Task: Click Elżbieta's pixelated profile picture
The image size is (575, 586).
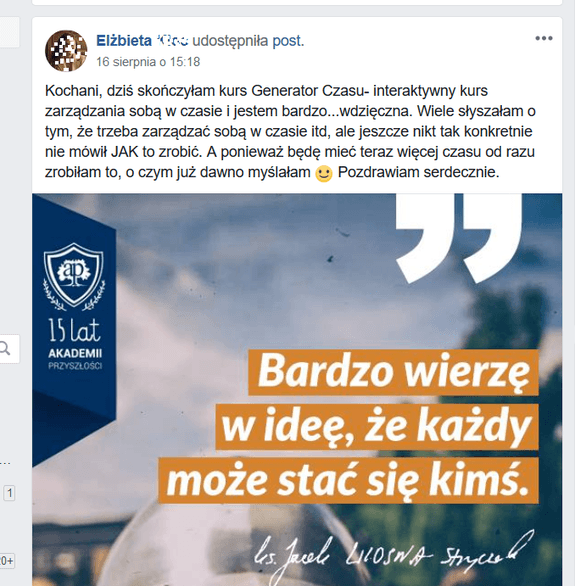Action: pos(66,50)
